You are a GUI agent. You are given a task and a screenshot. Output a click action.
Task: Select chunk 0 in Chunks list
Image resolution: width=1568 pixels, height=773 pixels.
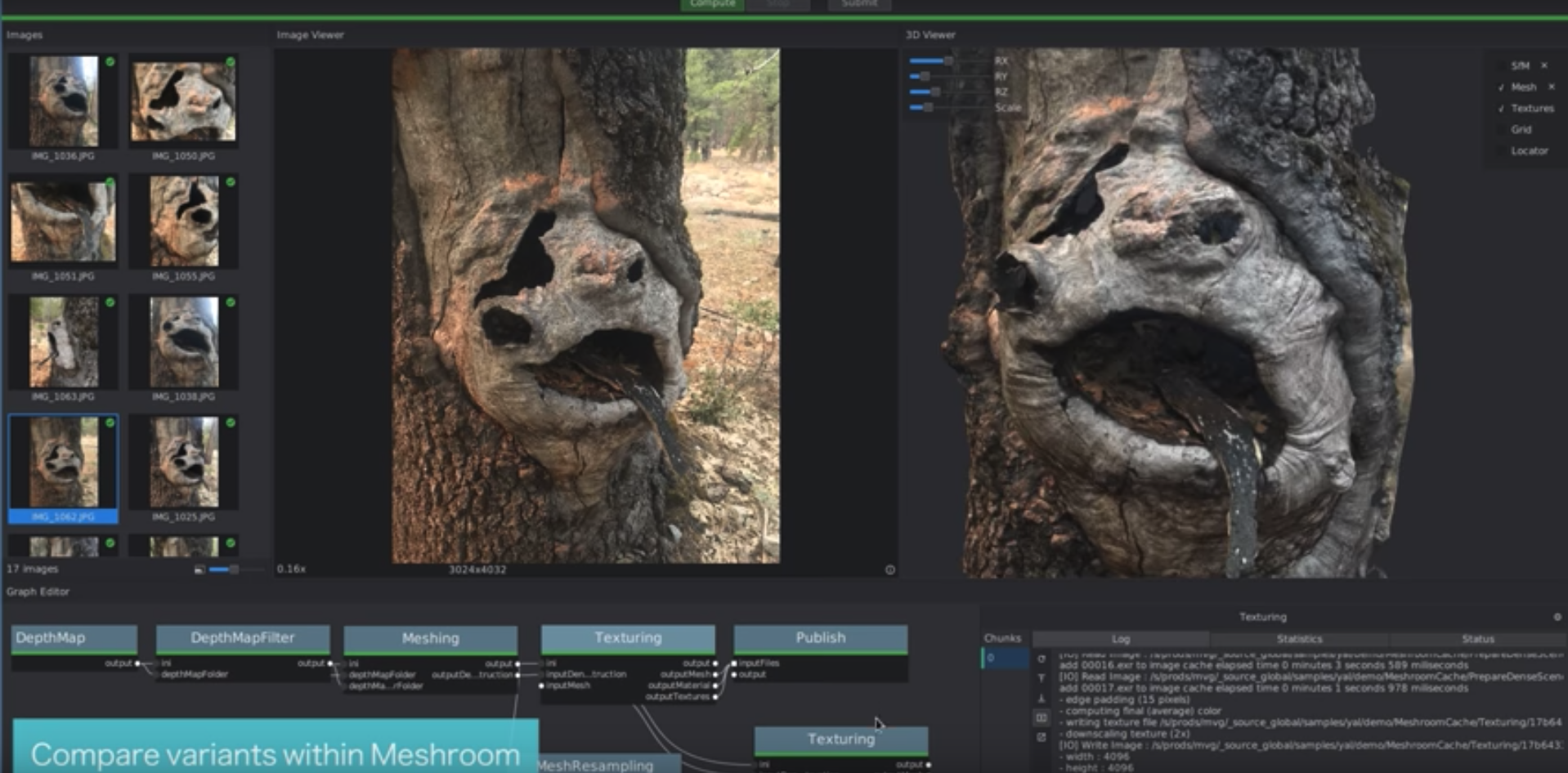[1006, 658]
